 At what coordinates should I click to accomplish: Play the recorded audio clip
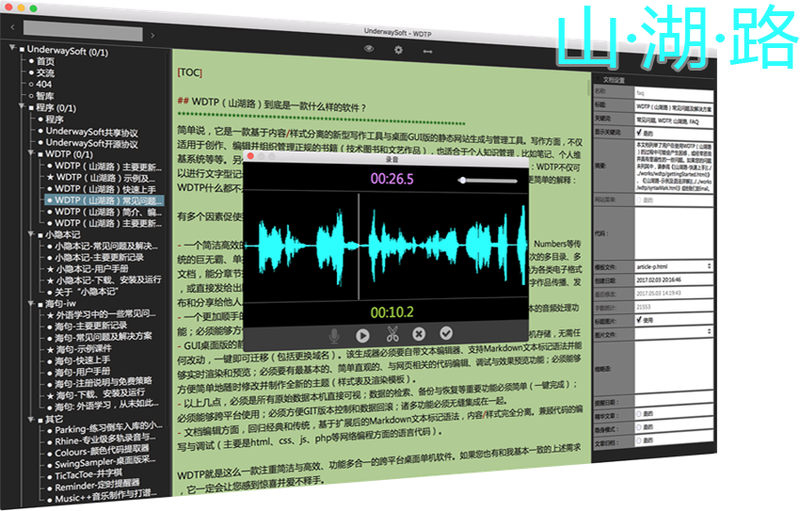coord(363,334)
